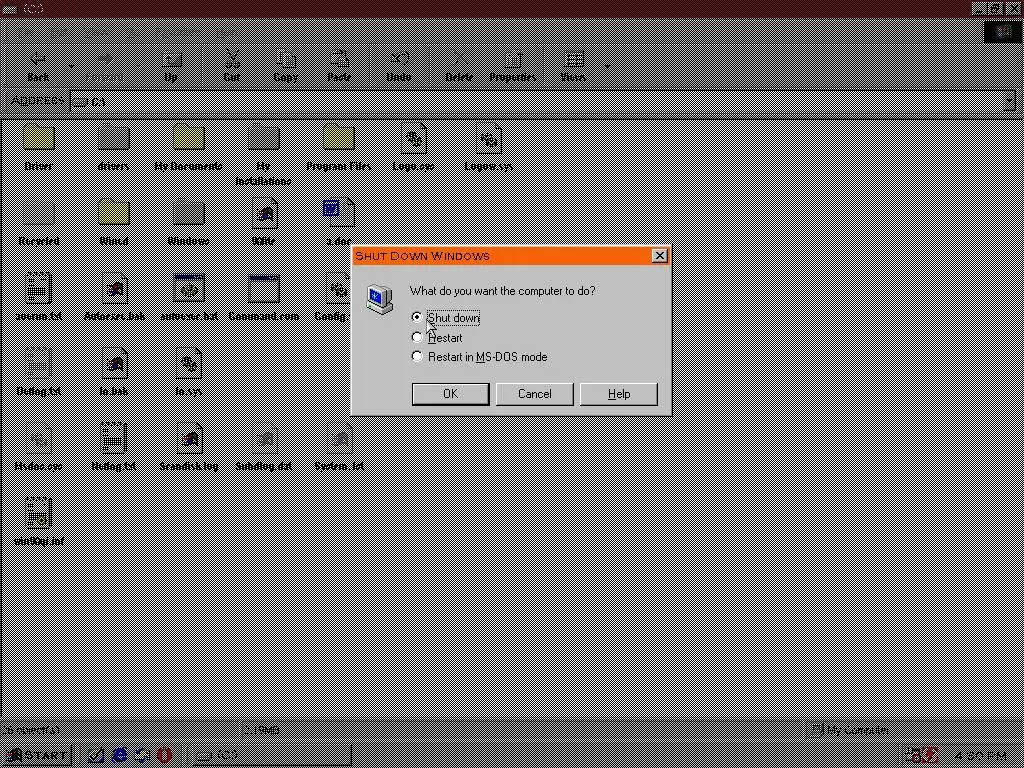The width and height of the screenshot is (1024, 768).
Task: Open Internet Explorer from quick launch
Action: point(120,755)
